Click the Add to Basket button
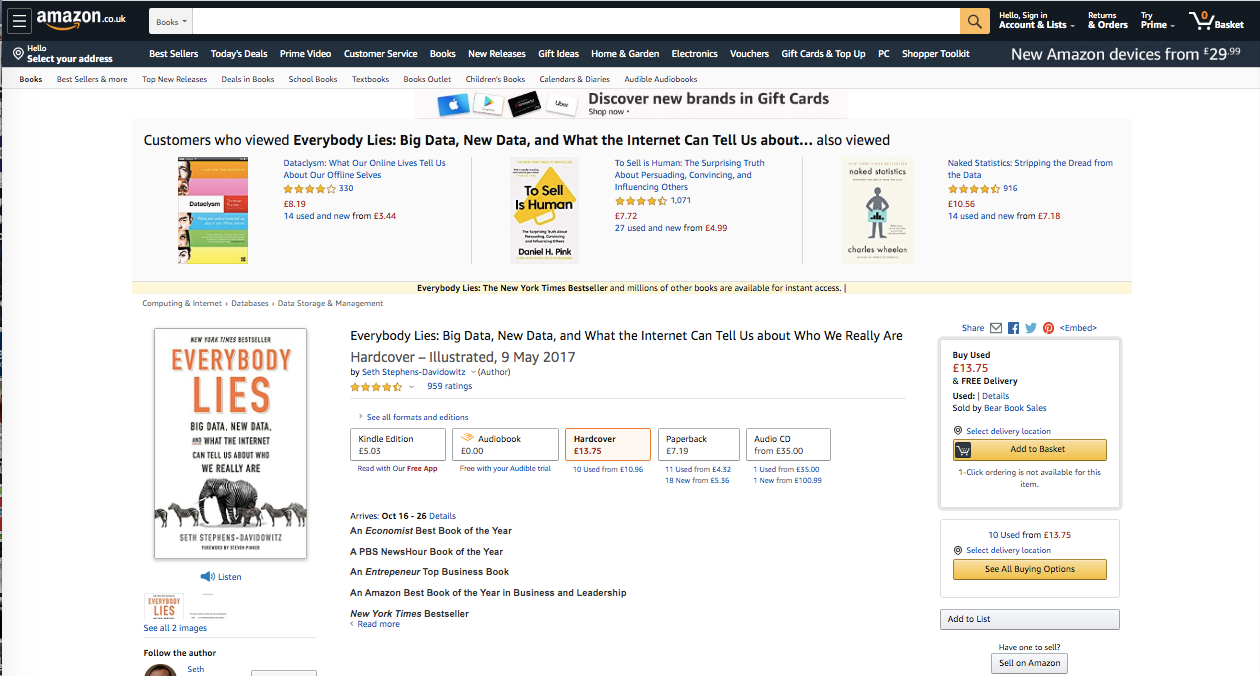The width and height of the screenshot is (1260, 676). click(x=1030, y=450)
